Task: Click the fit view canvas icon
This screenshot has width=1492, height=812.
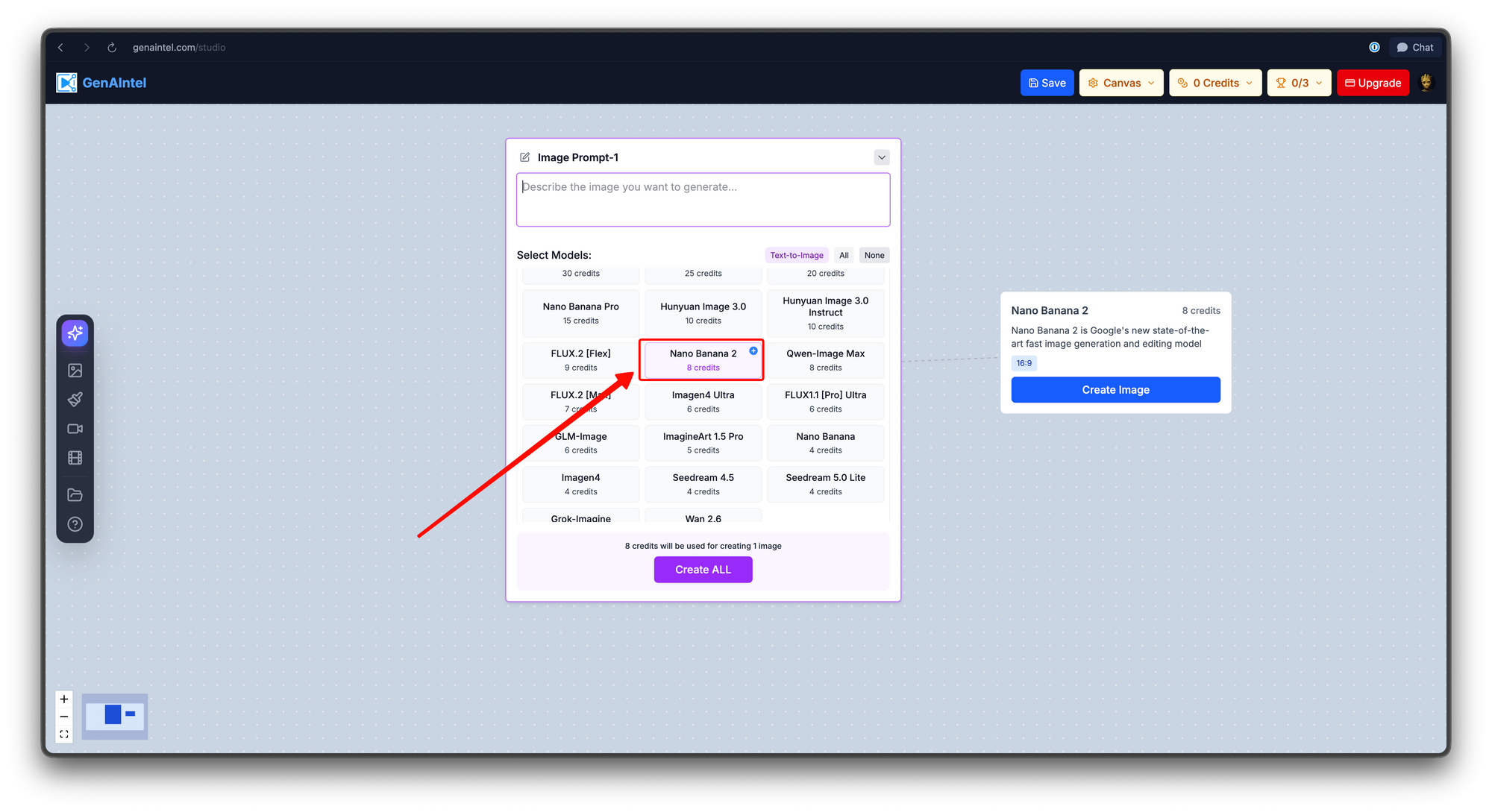Action: coord(64,734)
